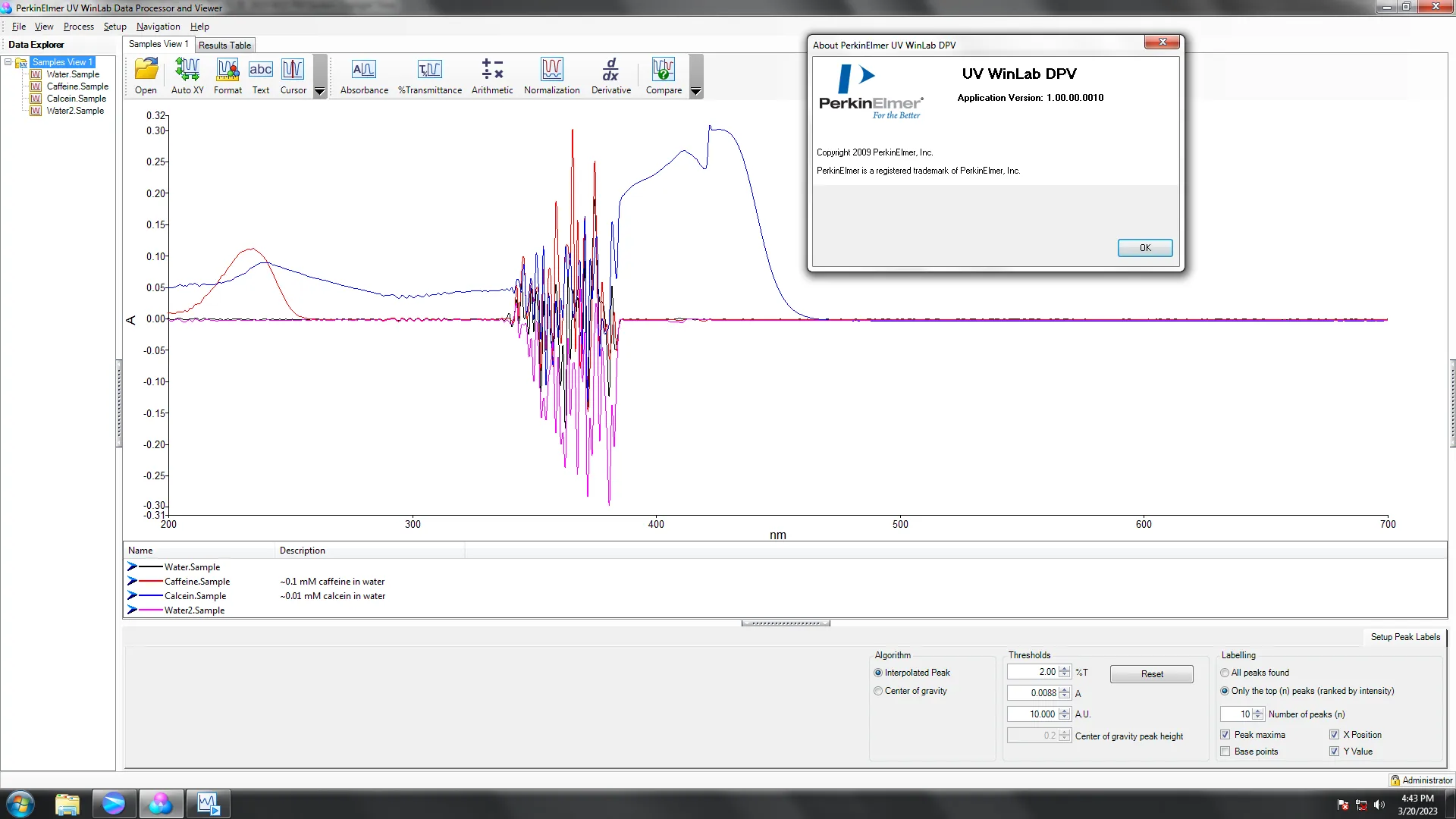The width and height of the screenshot is (1456, 819).
Task: Close the About PerkinElmer dialog
Action: tap(1162, 42)
